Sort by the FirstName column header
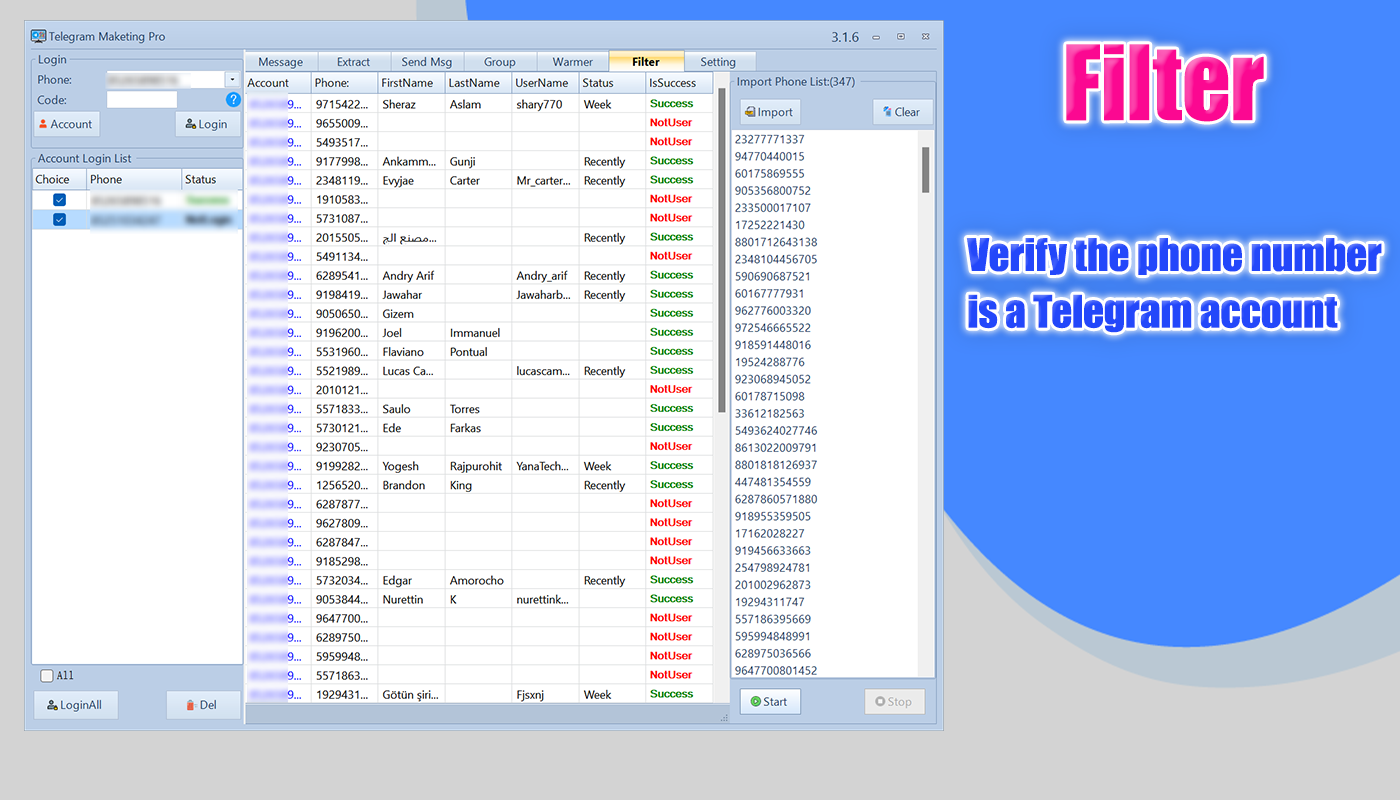 (x=412, y=83)
